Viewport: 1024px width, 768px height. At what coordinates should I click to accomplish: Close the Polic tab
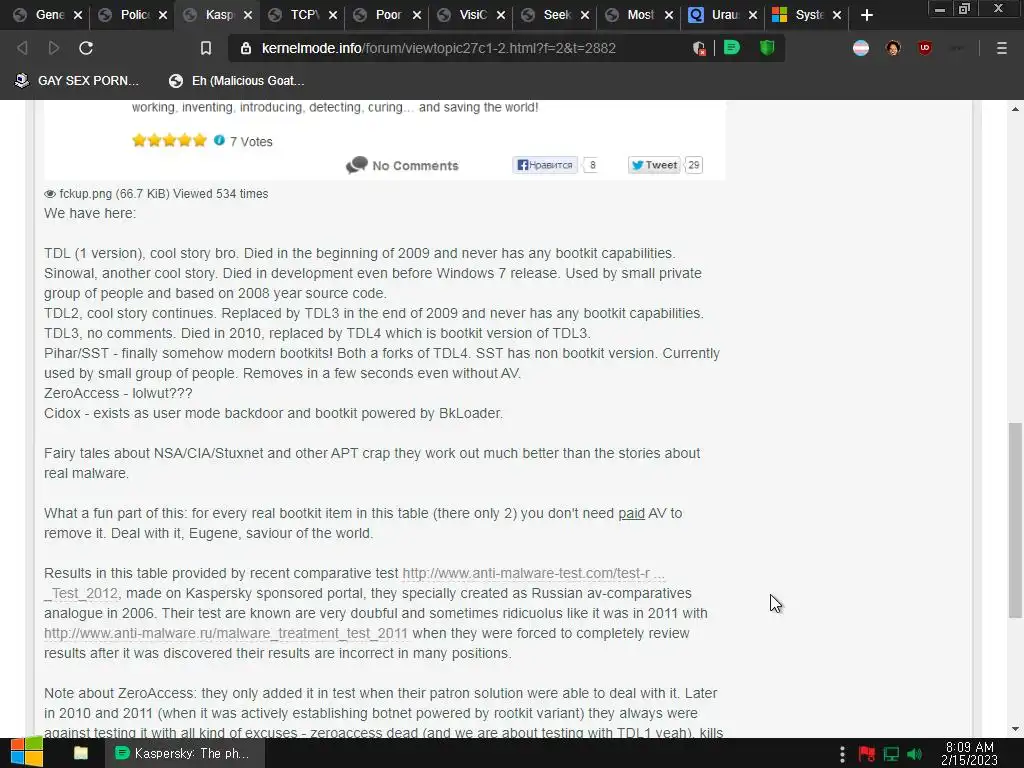[x=163, y=15]
